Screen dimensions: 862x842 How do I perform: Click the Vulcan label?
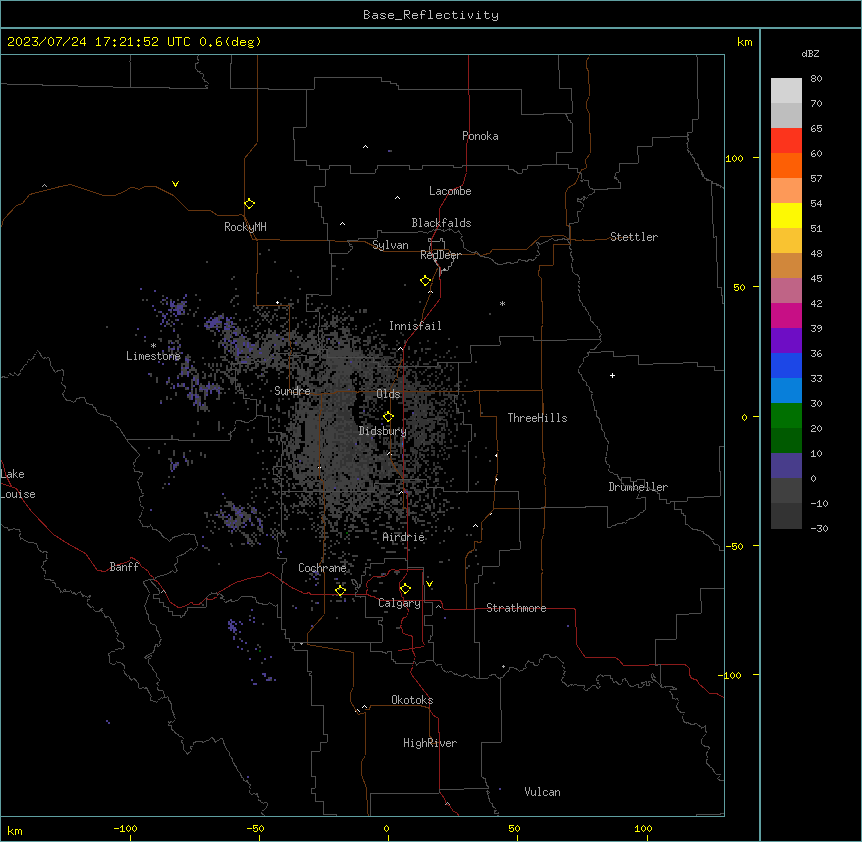pos(543,792)
